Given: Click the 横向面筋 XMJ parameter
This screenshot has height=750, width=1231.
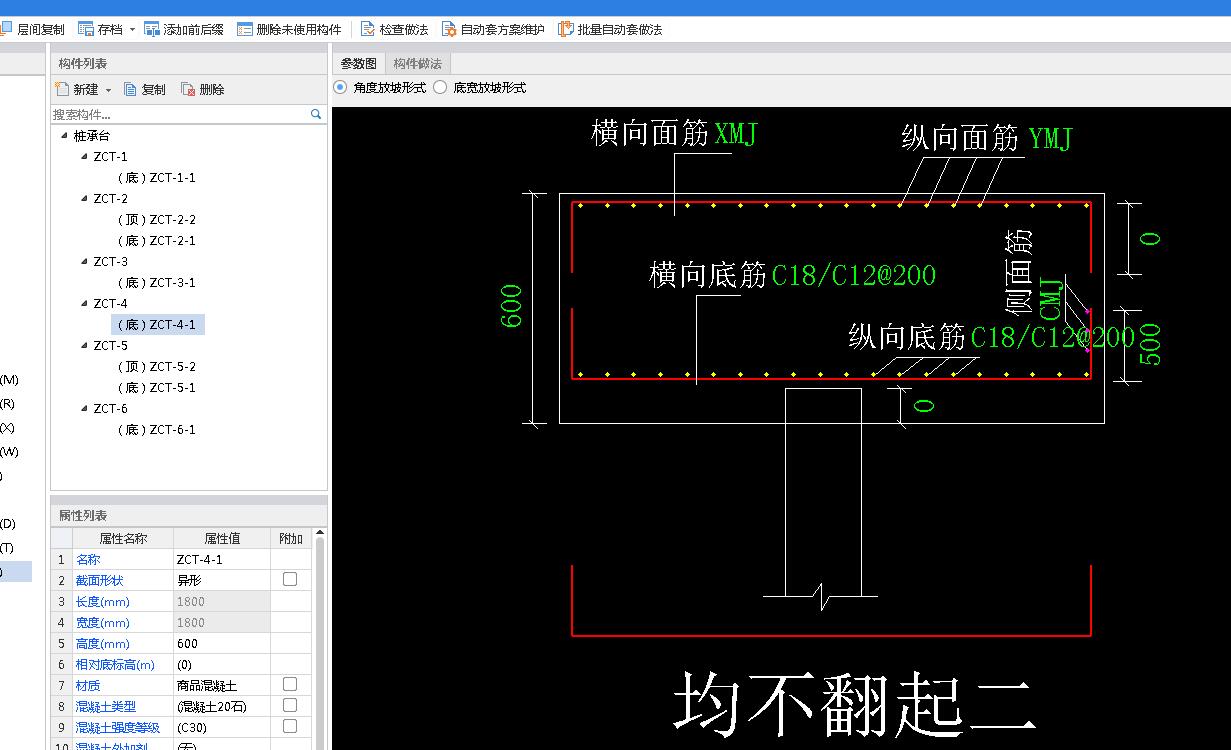Looking at the screenshot, I should click(x=736, y=134).
